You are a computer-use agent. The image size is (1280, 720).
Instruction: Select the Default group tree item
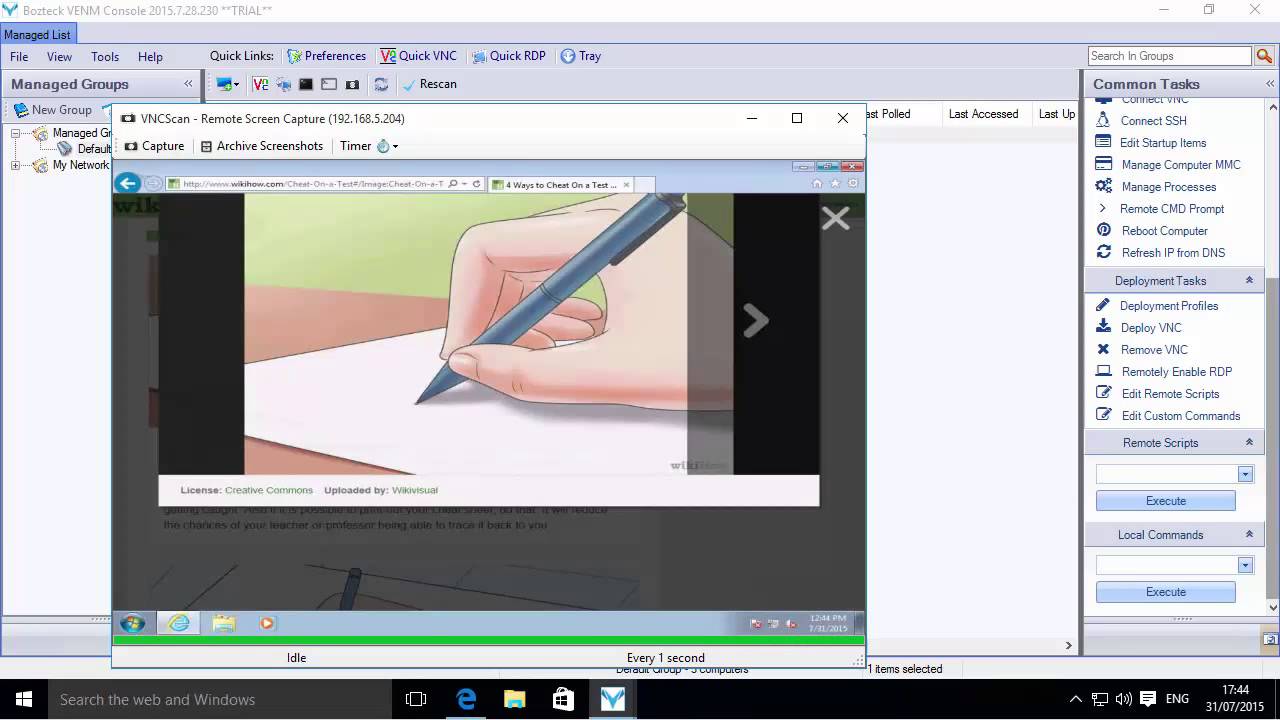click(84, 149)
